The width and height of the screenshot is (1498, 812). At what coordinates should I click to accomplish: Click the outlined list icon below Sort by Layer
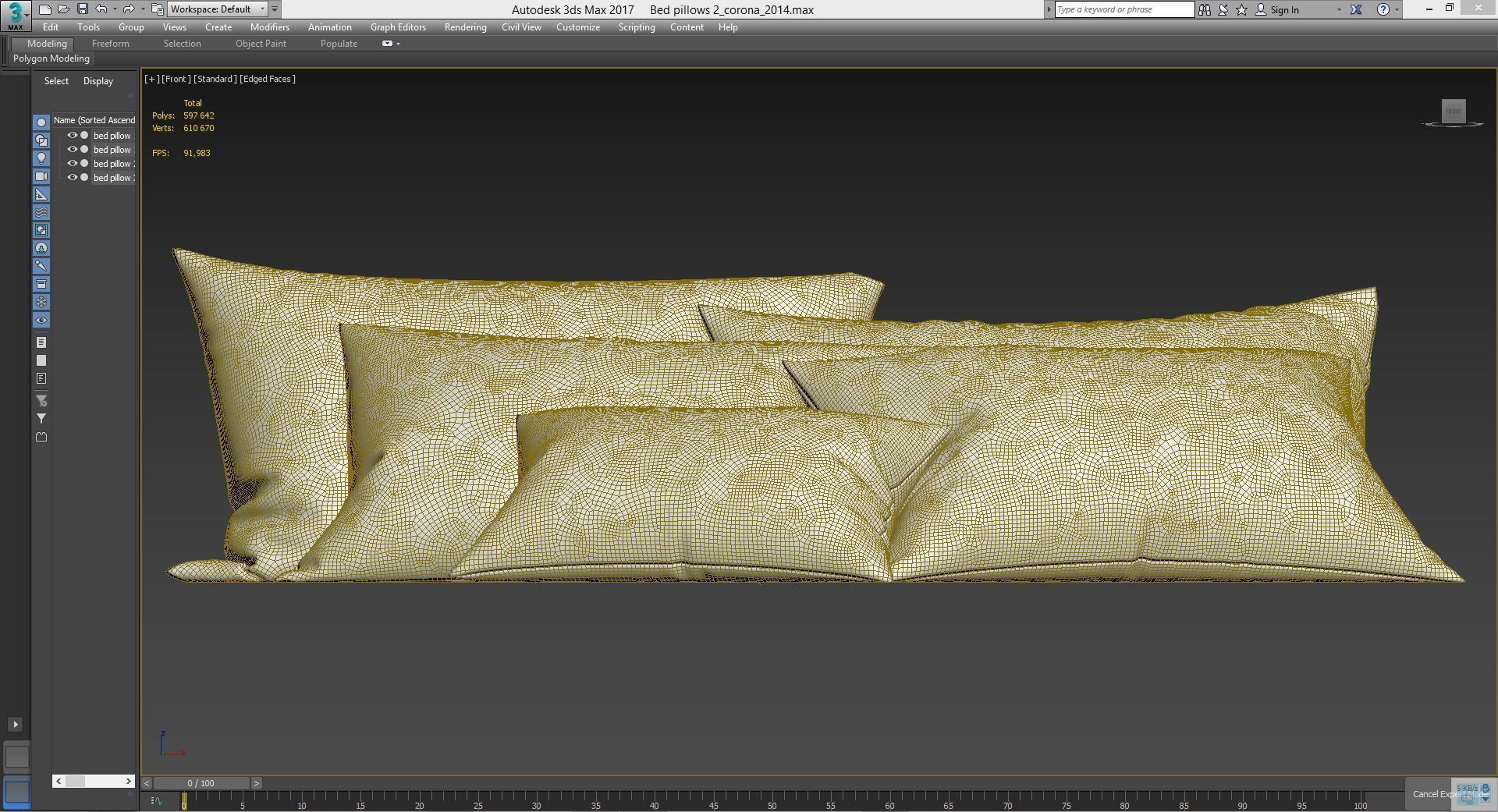pyautogui.click(x=41, y=378)
